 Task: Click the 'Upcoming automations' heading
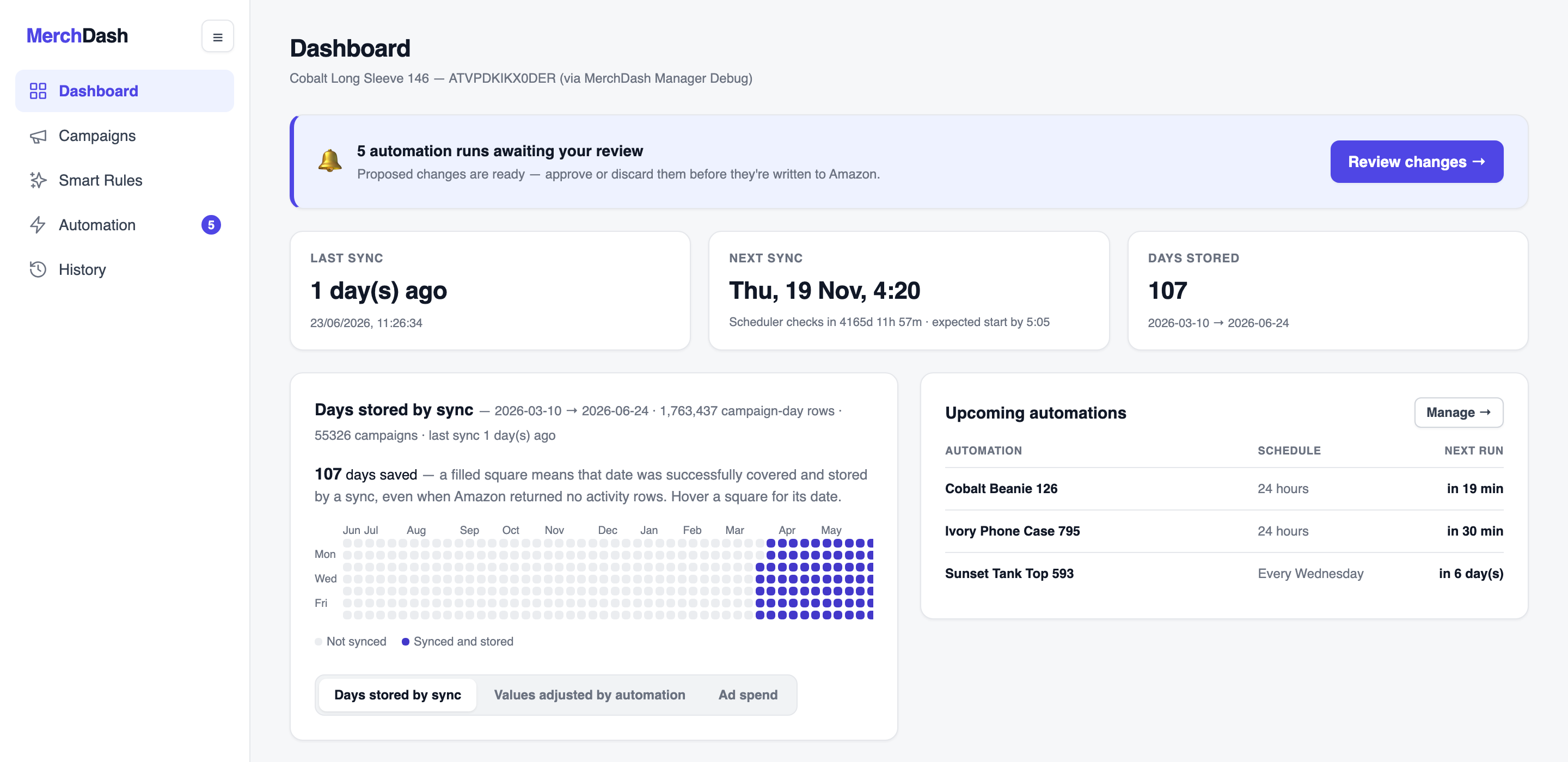coord(1035,413)
